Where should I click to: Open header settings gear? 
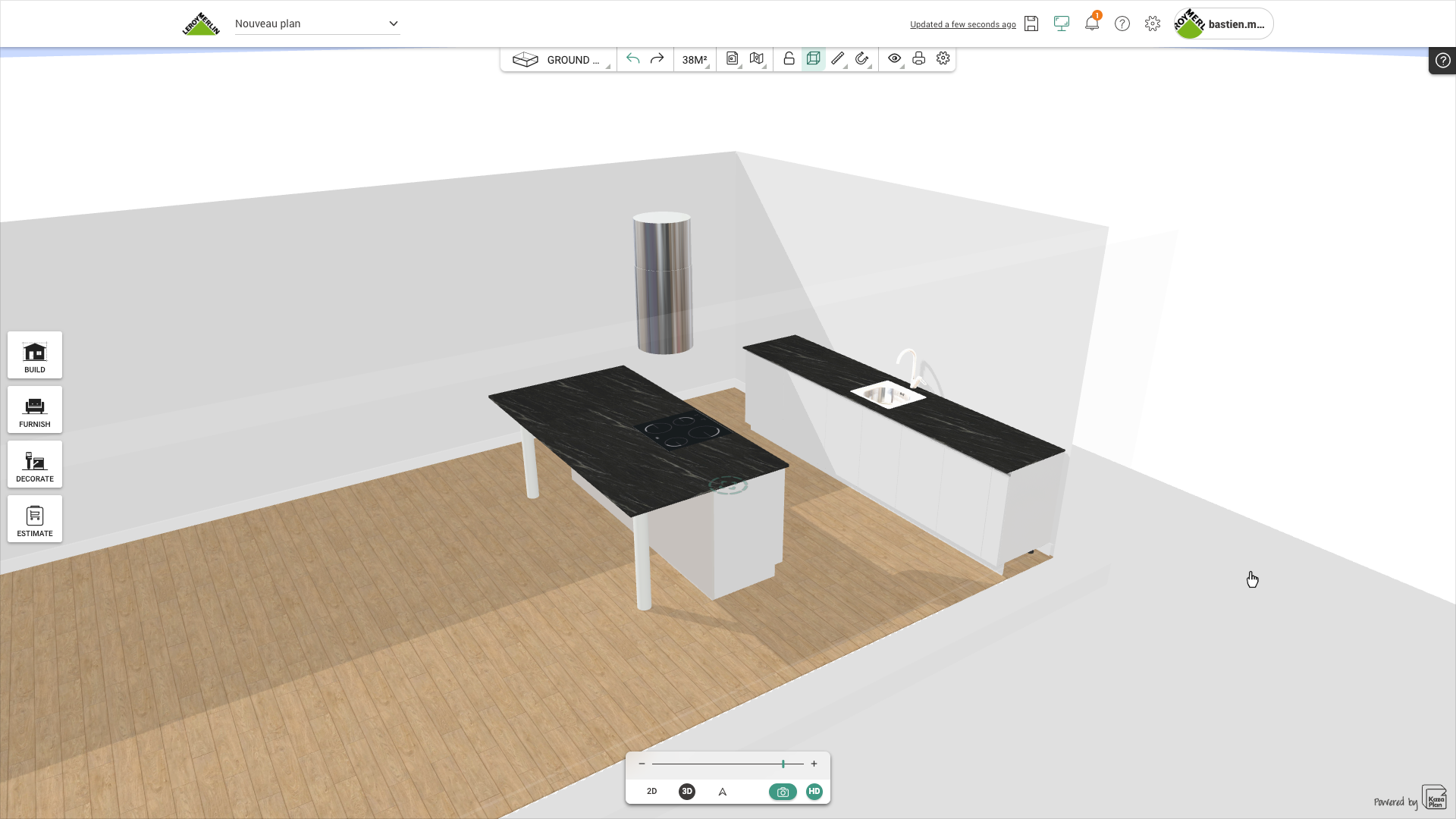tap(1153, 24)
